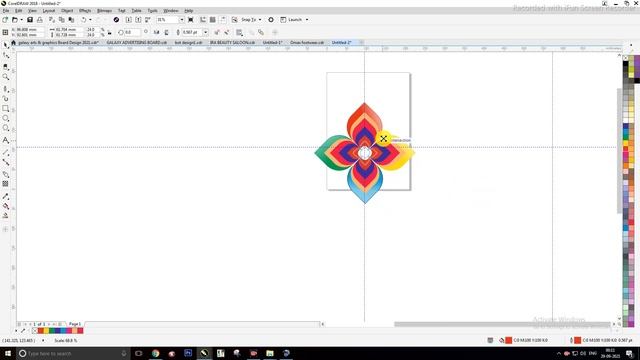The width and height of the screenshot is (640, 360).
Task: Open the Effects menu
Action: [x=85, y=11]
